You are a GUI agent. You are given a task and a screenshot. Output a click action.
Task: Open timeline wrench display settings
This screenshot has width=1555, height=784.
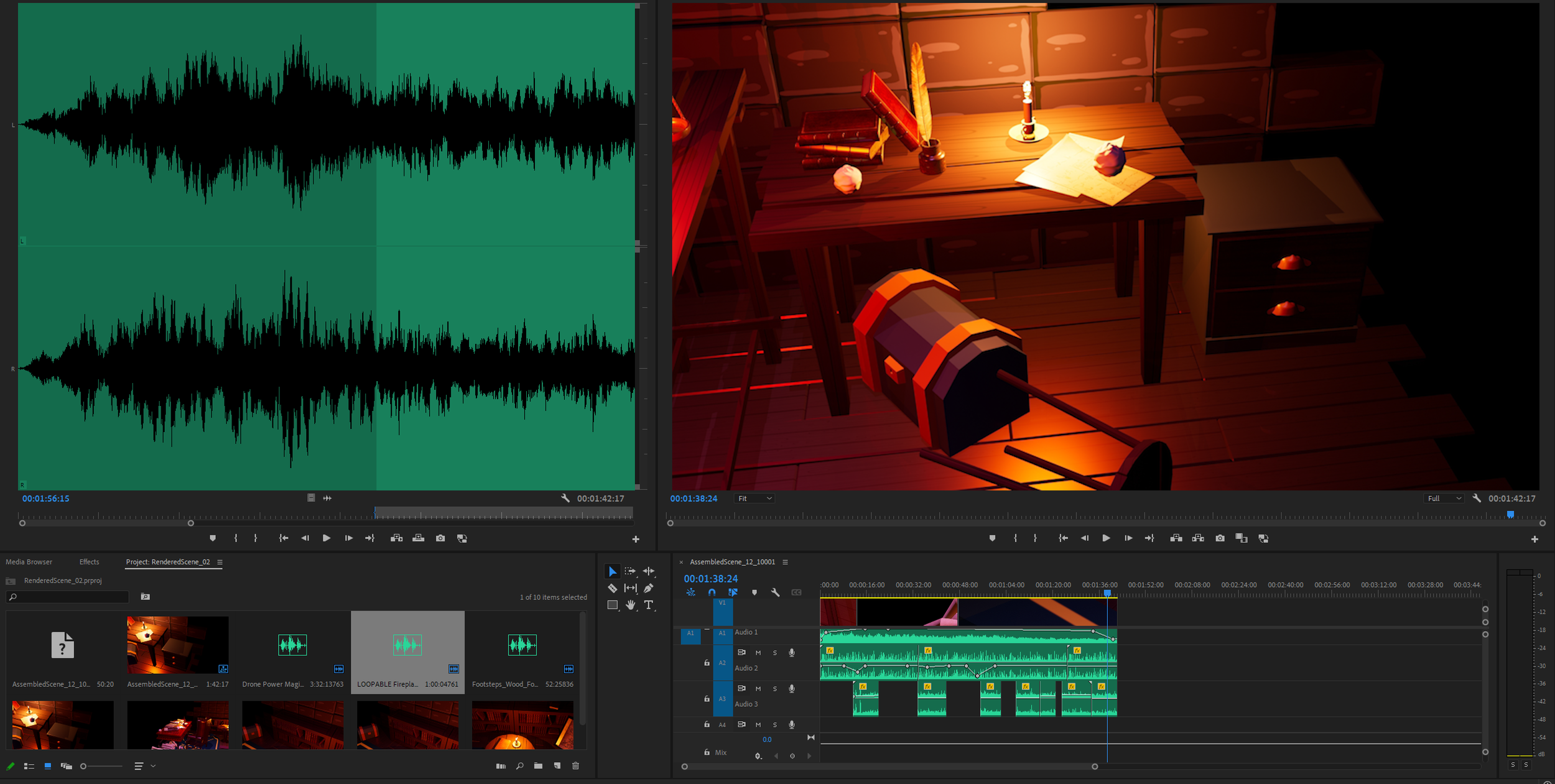click(775, 593)
